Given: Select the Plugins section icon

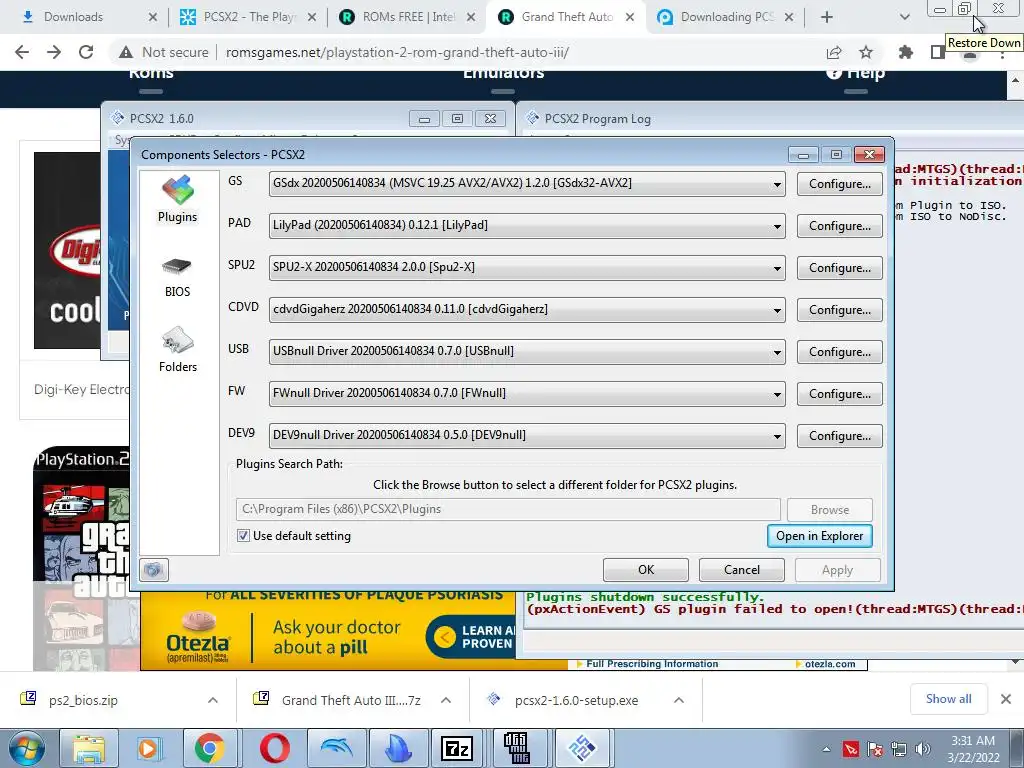Looking at the screenshot, I should [x=178, y=199].
